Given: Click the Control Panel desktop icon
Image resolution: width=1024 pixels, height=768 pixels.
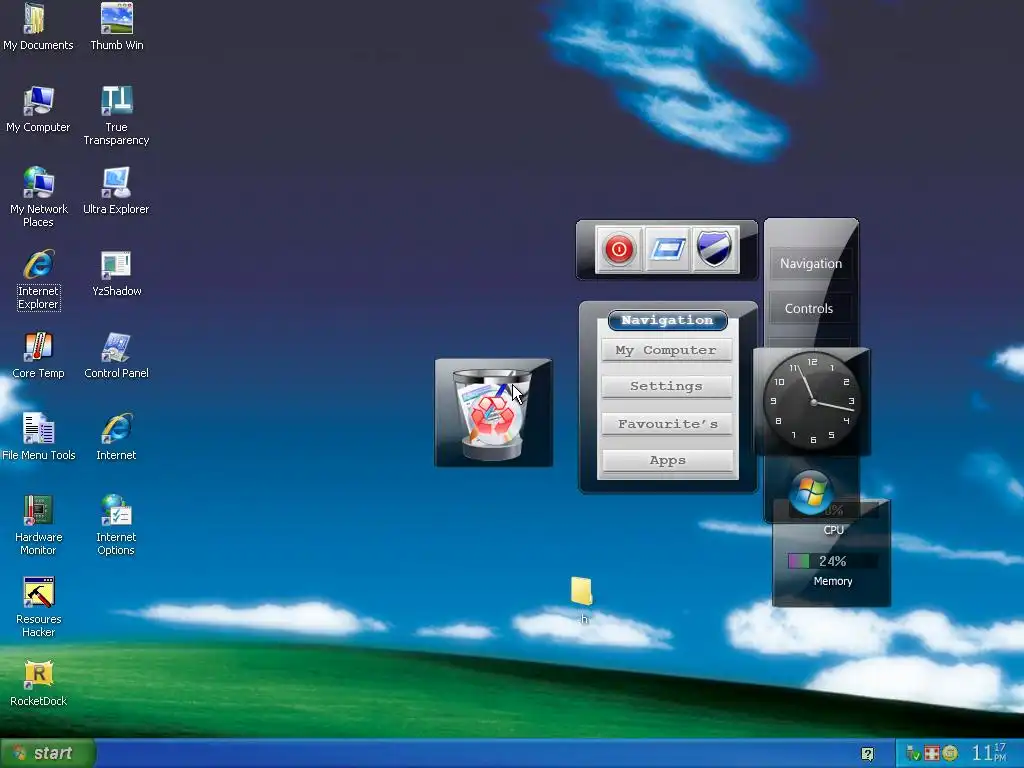Looking at the screenshot, I should [116, 356].
